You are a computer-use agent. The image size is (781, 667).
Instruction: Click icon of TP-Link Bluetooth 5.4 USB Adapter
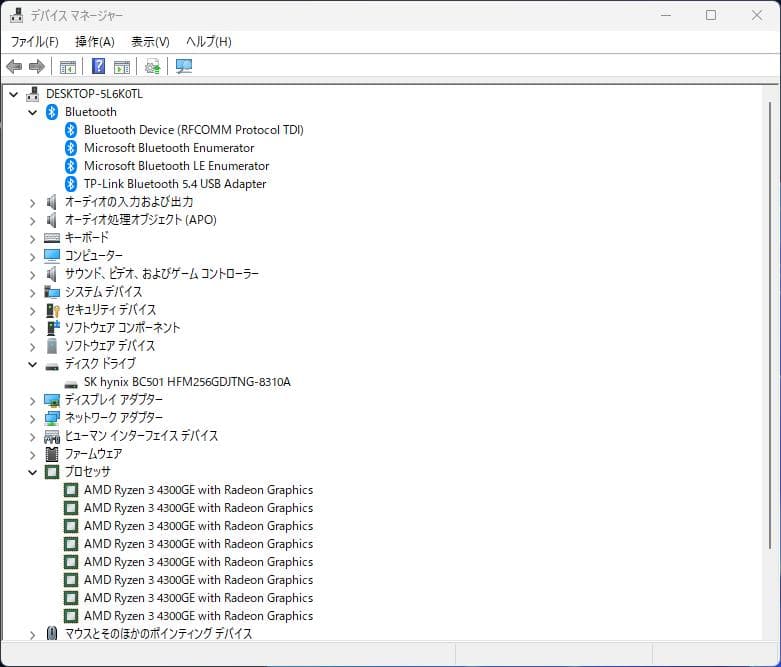pyautogui.click(x=71, y=184)
